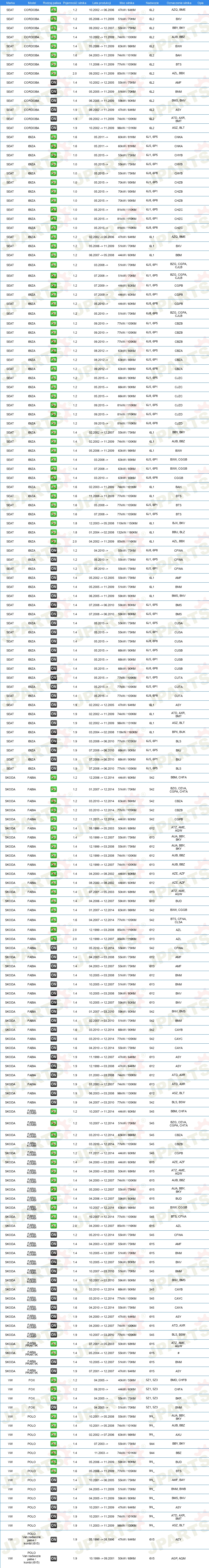Screen dimensions: 209x1568
Task: Click petrol icon in Cordoba BXV row
Action: point(54,19)
